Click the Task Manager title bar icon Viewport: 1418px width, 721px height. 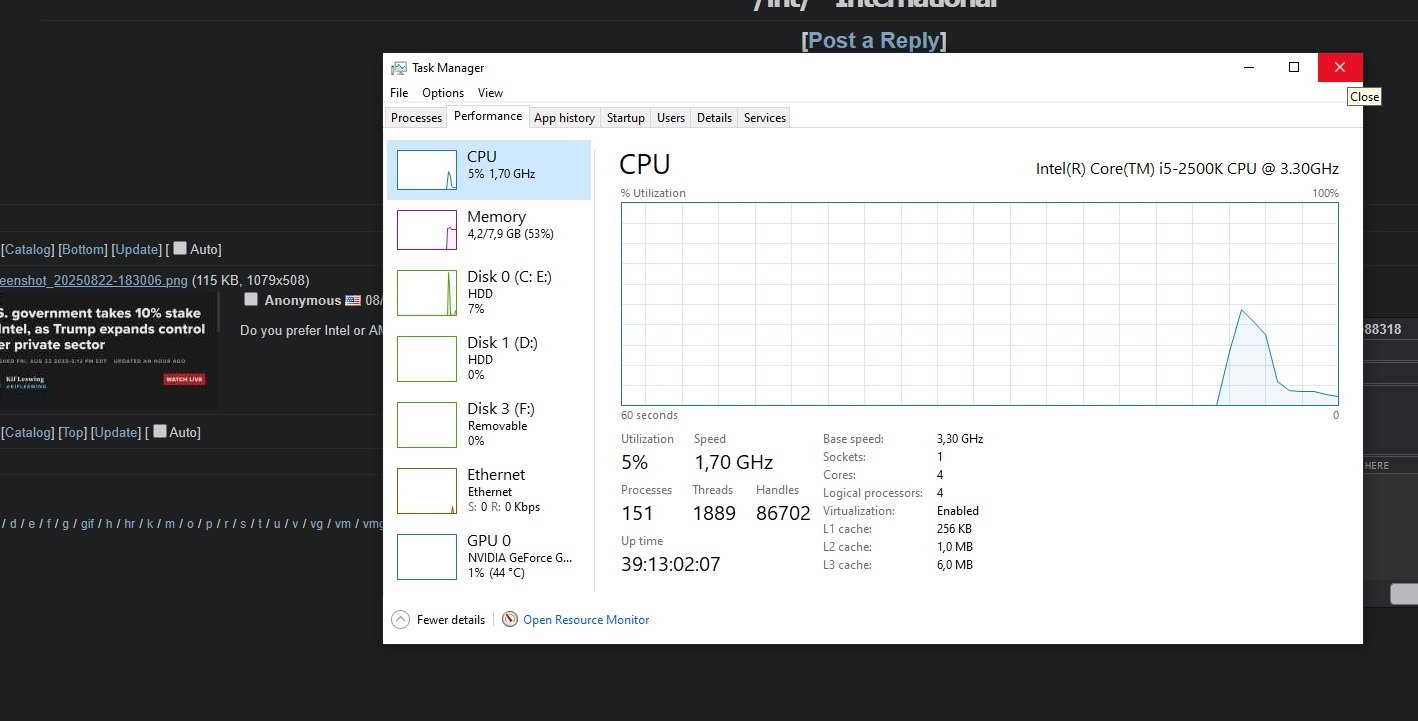coord(399,68)
